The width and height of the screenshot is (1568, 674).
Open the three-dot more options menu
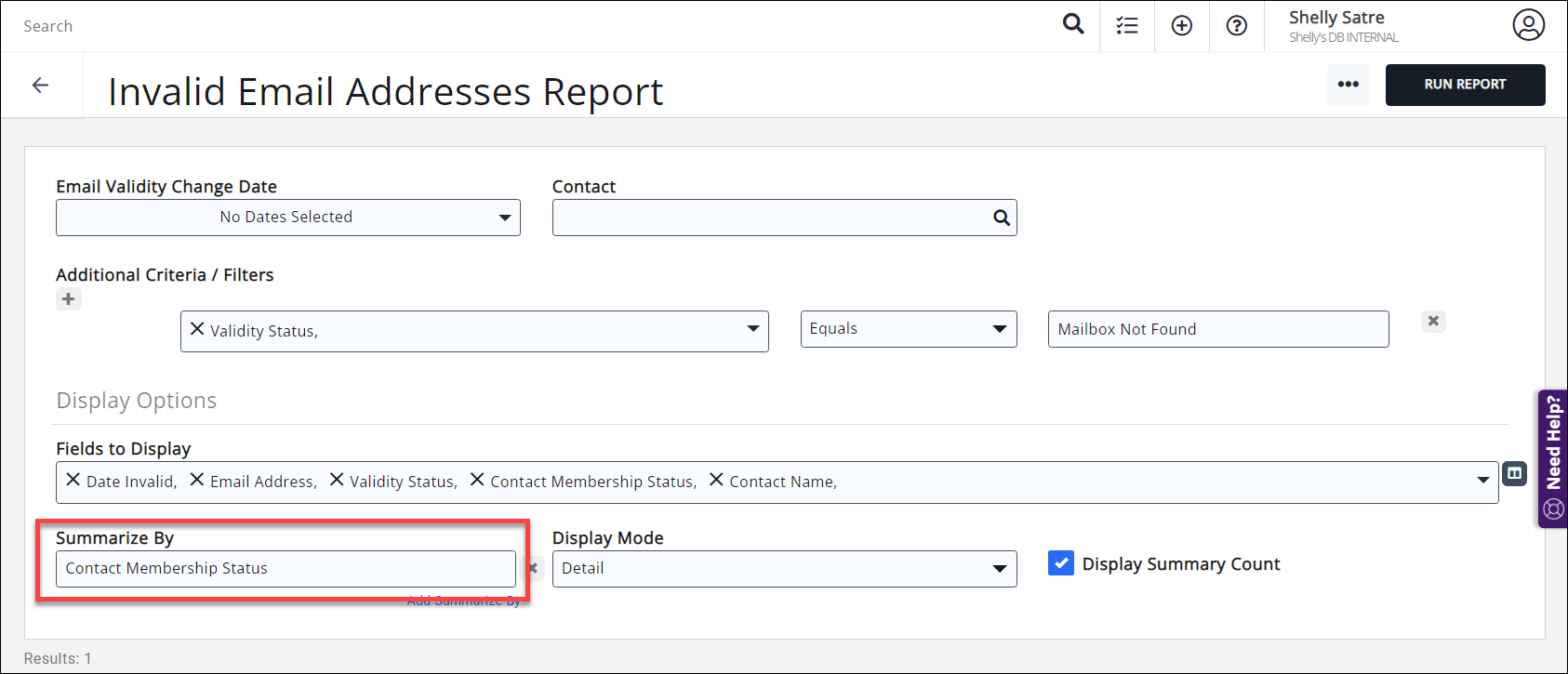(1348, 85)
